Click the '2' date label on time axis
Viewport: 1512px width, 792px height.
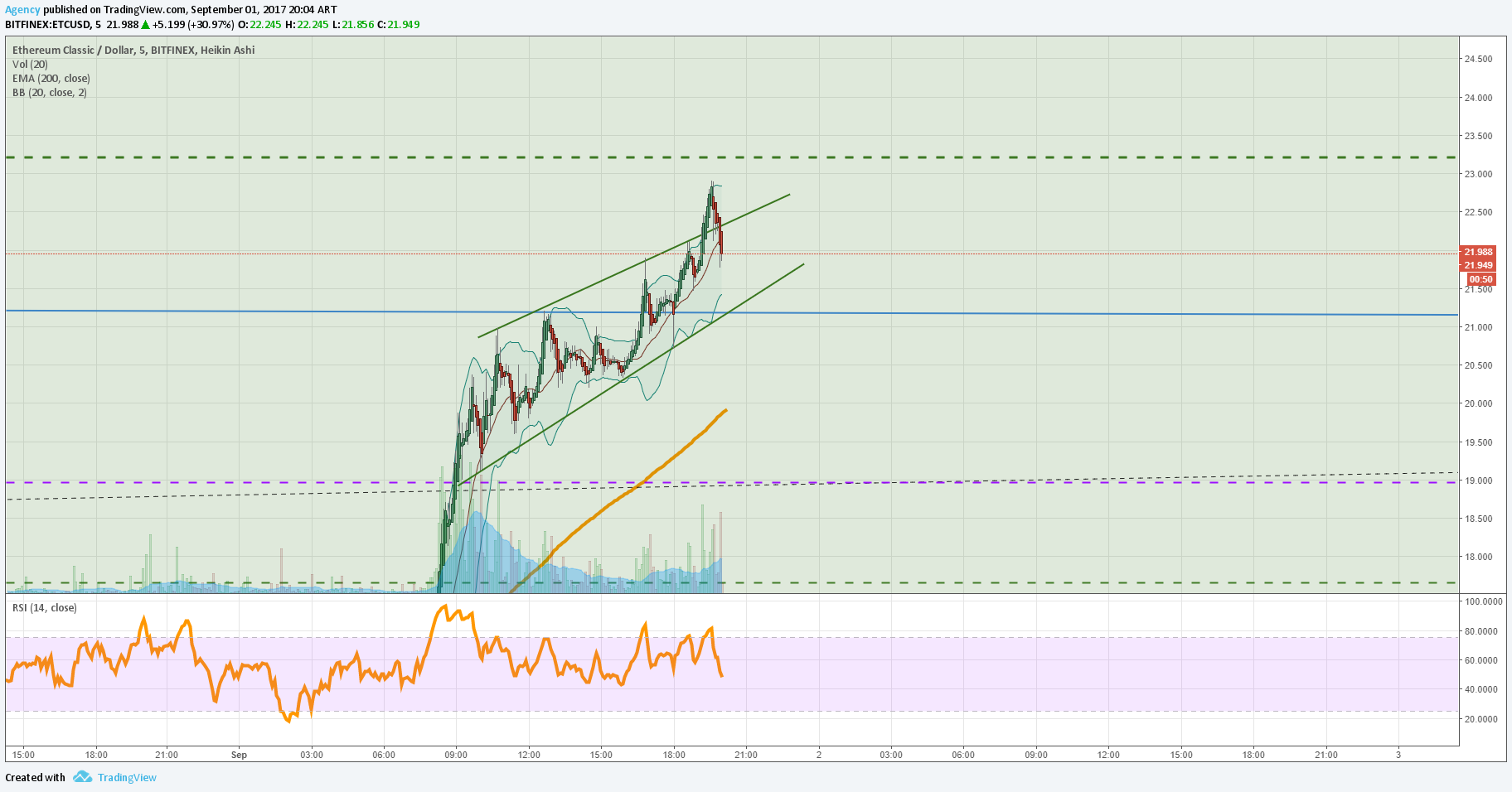pyautogui.click(x=819, y=755)
